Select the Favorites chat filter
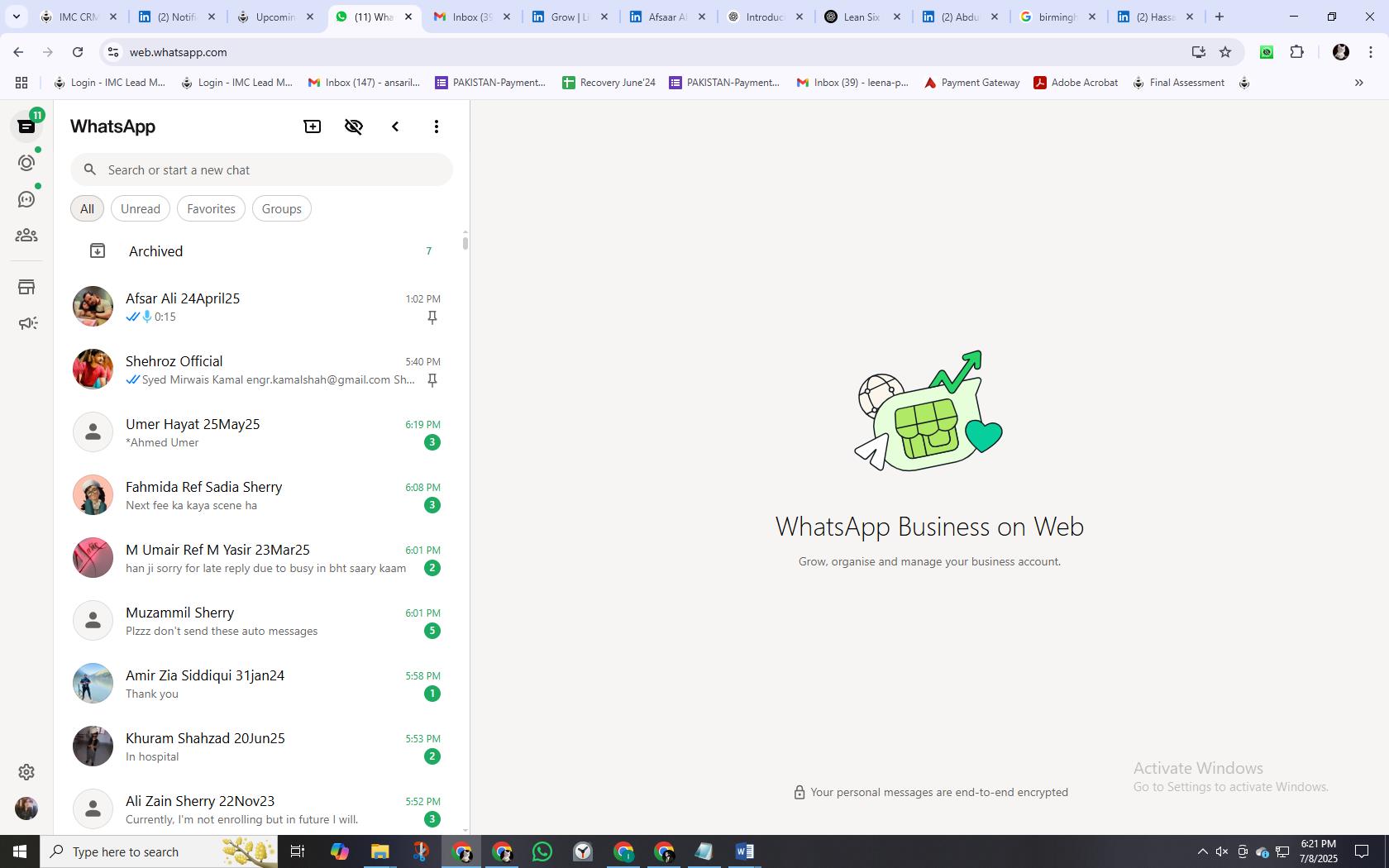The height and width of the screenshot is (868, 1389). pyautogui.click(x=211, y=209)
